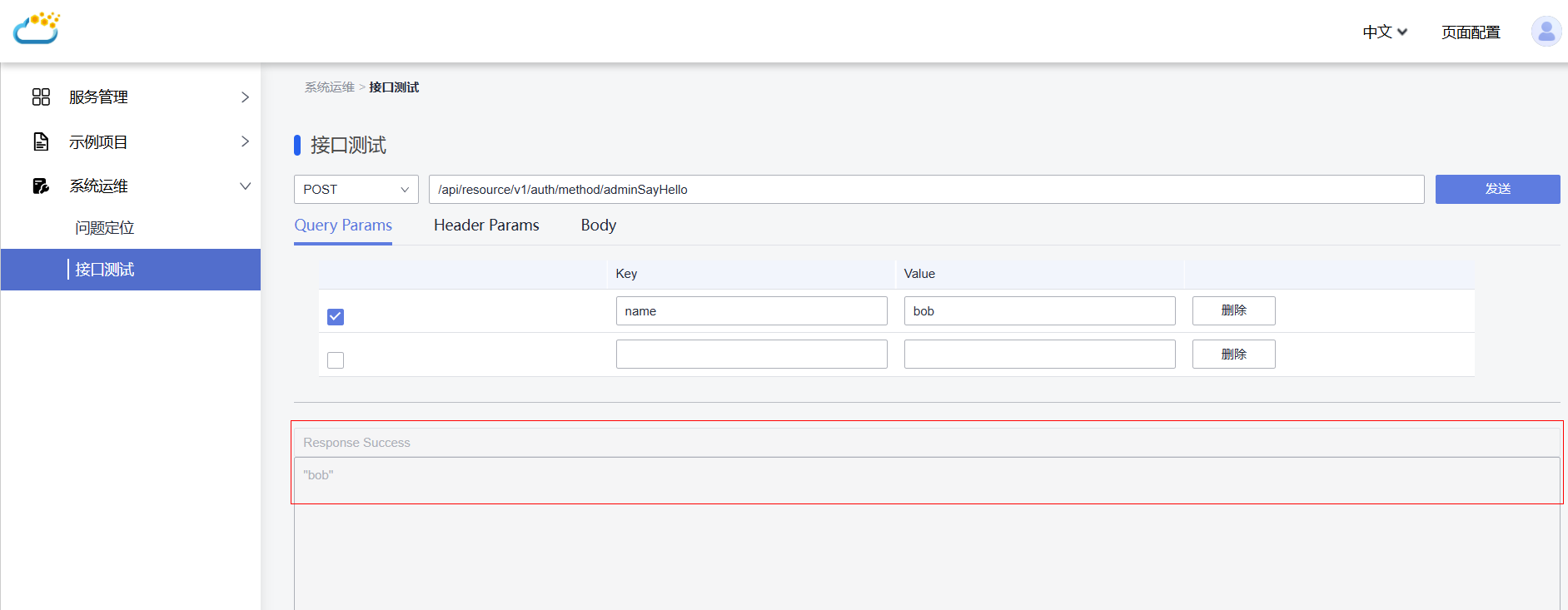Click the 示例项目 document icon
1568x610 pixels.
click(x=41, y=141)
